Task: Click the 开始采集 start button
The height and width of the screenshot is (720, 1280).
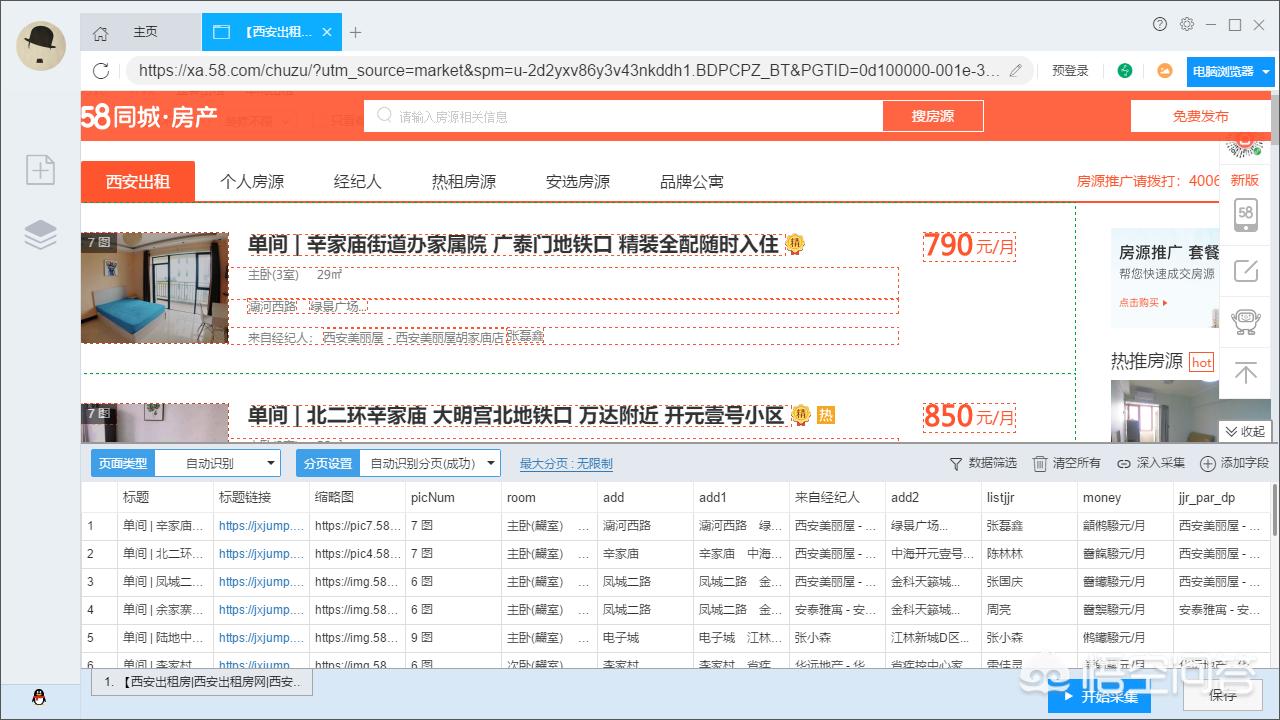Action: coord(1100,696)
